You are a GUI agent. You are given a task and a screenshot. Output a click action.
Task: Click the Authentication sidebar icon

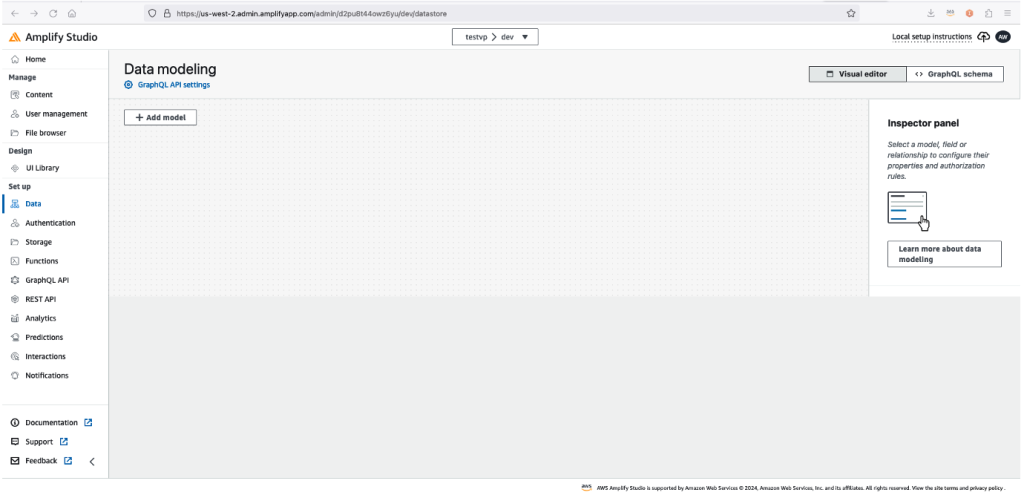point(15,223)
